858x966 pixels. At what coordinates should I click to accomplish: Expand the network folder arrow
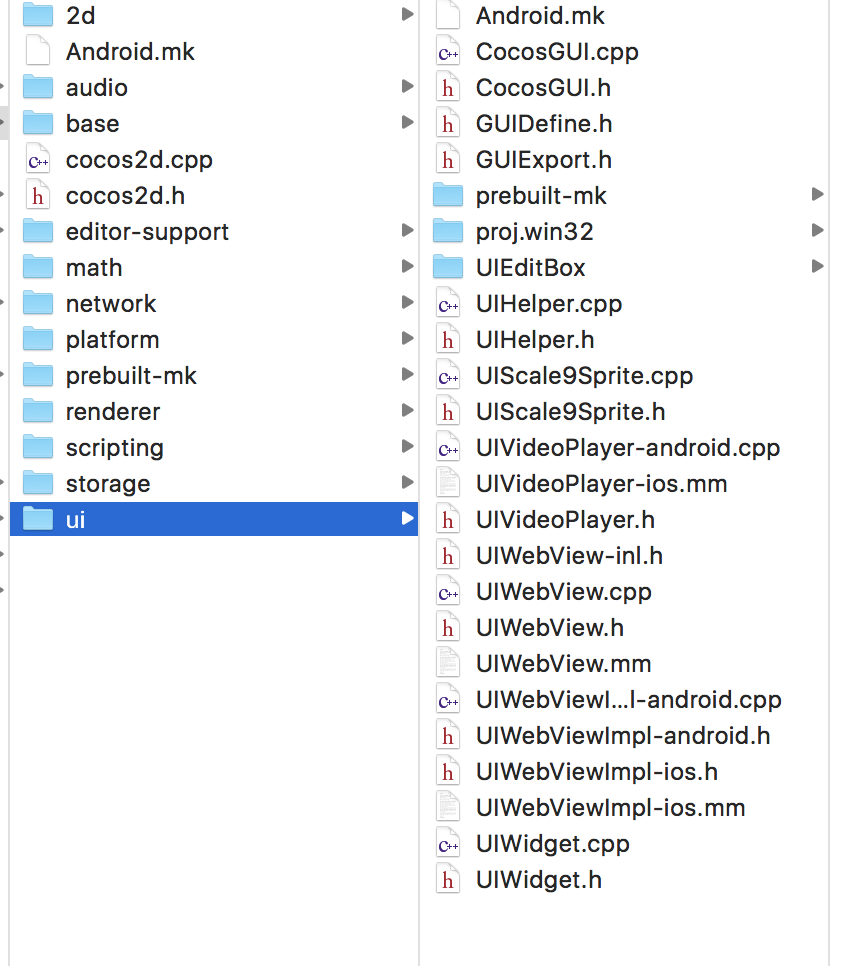point(407,302)
